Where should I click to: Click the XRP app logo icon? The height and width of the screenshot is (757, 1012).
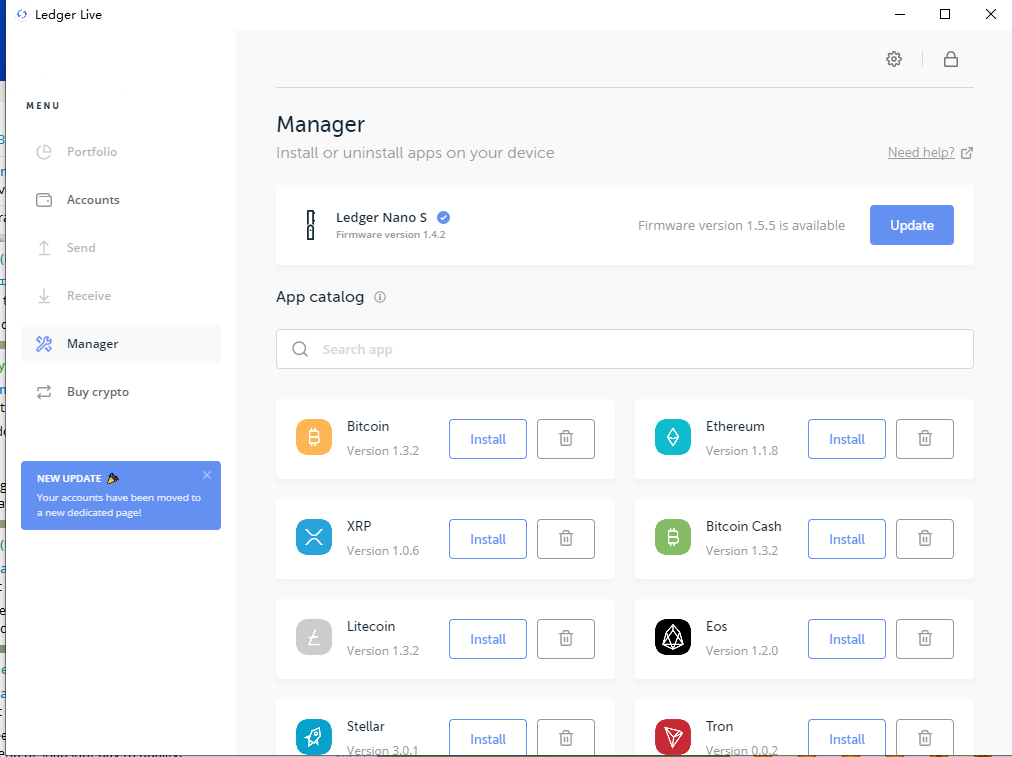(314, 537)
